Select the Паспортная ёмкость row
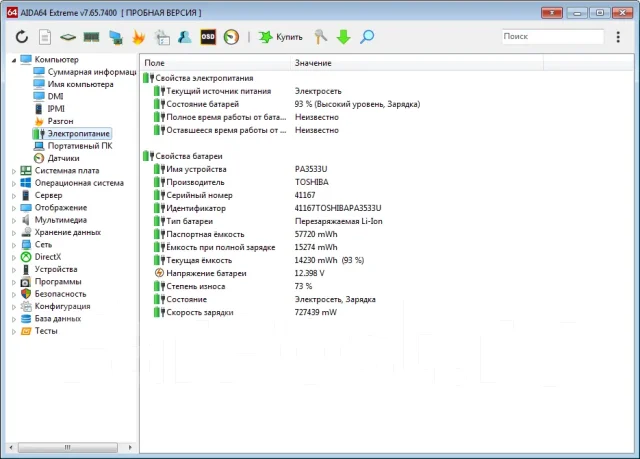This screenshot has height=459, width=640. tap(245, 234)
